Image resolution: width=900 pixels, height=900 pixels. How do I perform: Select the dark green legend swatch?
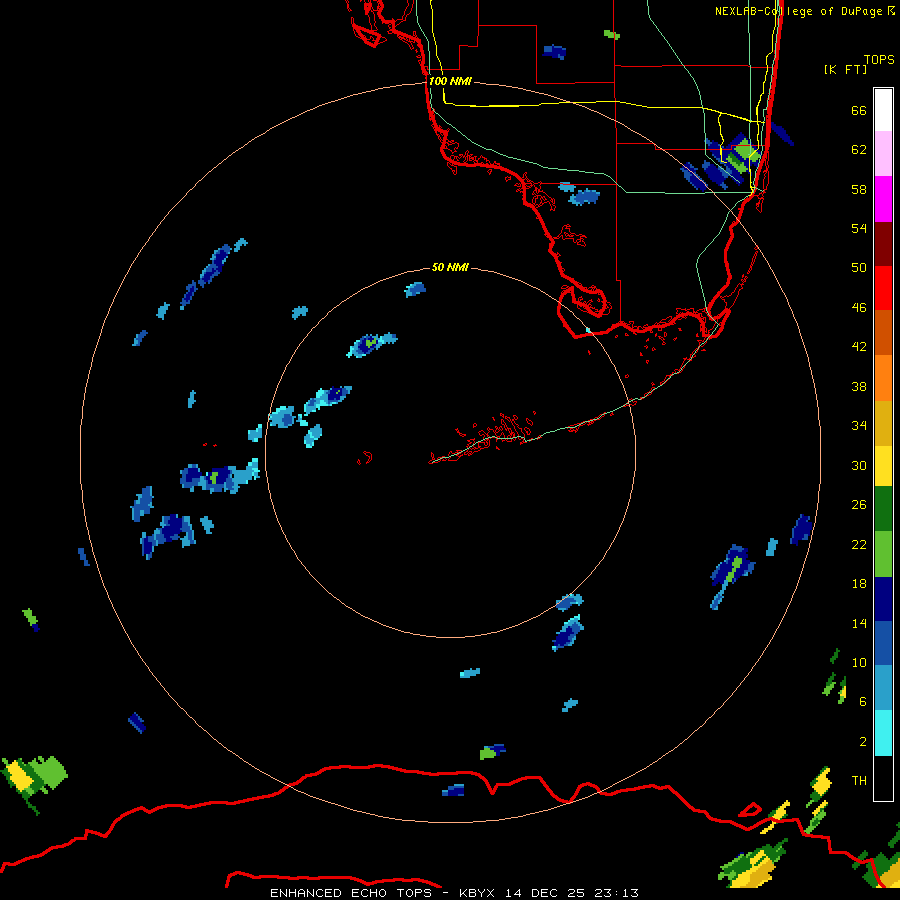(883, 509)
